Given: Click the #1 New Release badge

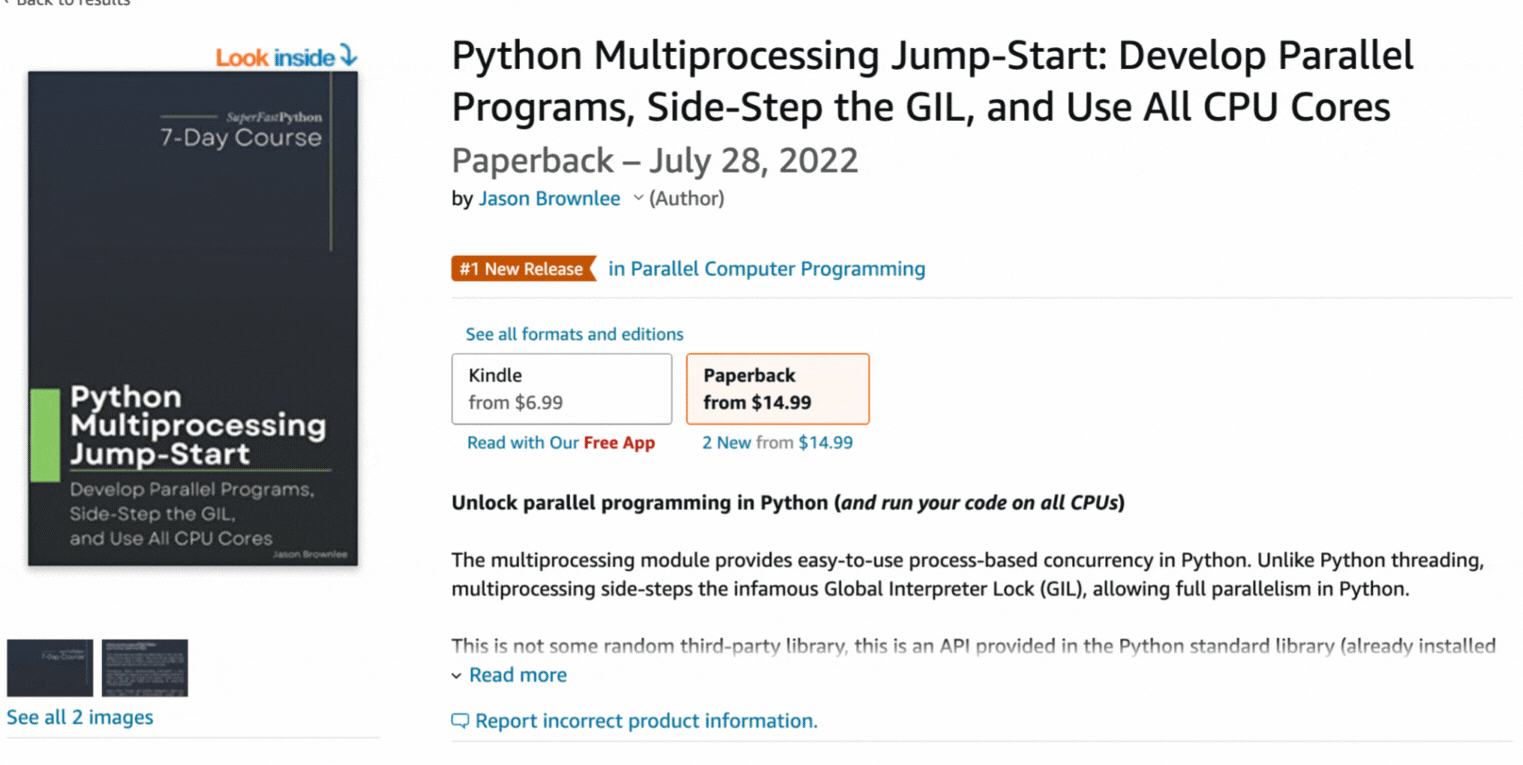Looking at the screenshot, I should tap(521, 269).
